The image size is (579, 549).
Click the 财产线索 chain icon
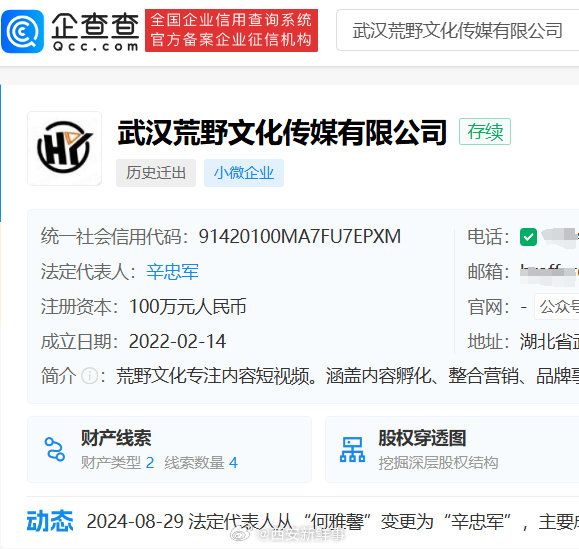55,449
